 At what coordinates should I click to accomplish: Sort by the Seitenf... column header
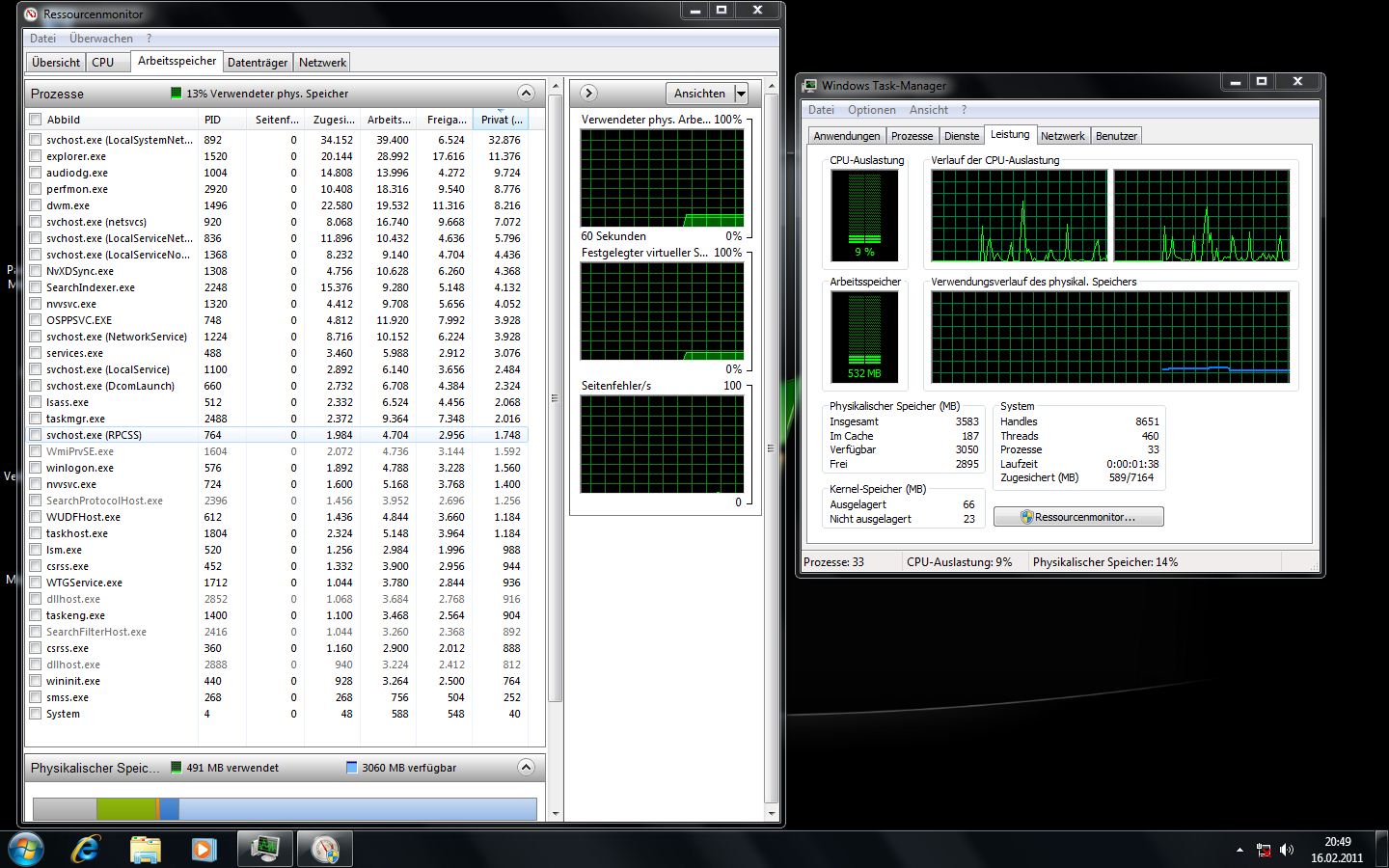point(277,120)
